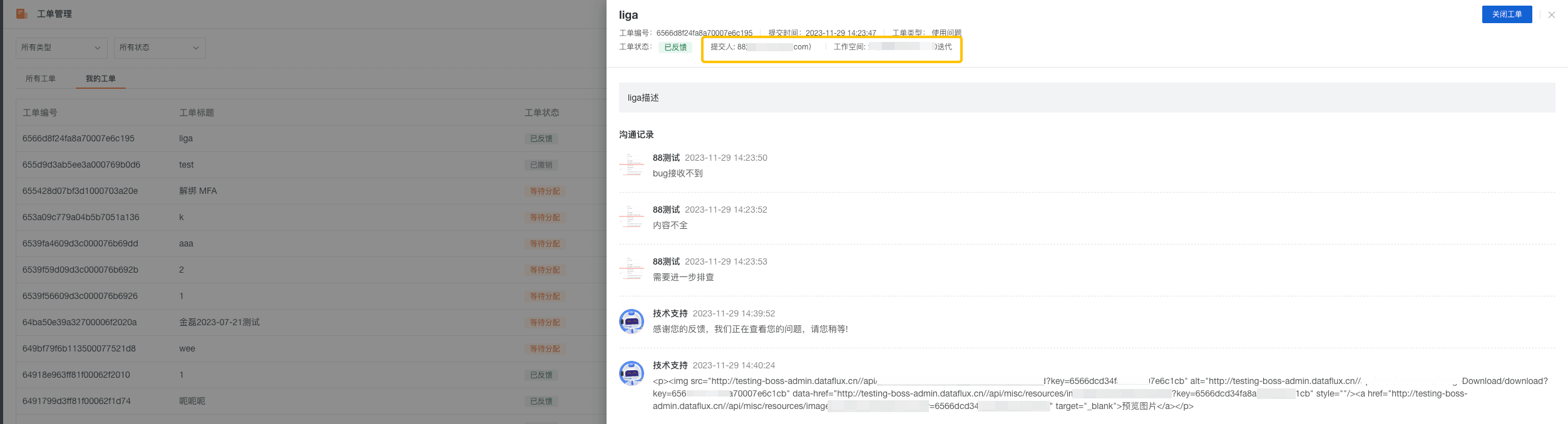This screenshot has width=1568, height=424.
Task: Click the 等待分配 tag on 解绑 MFA row
Action: tap(545, 191)
